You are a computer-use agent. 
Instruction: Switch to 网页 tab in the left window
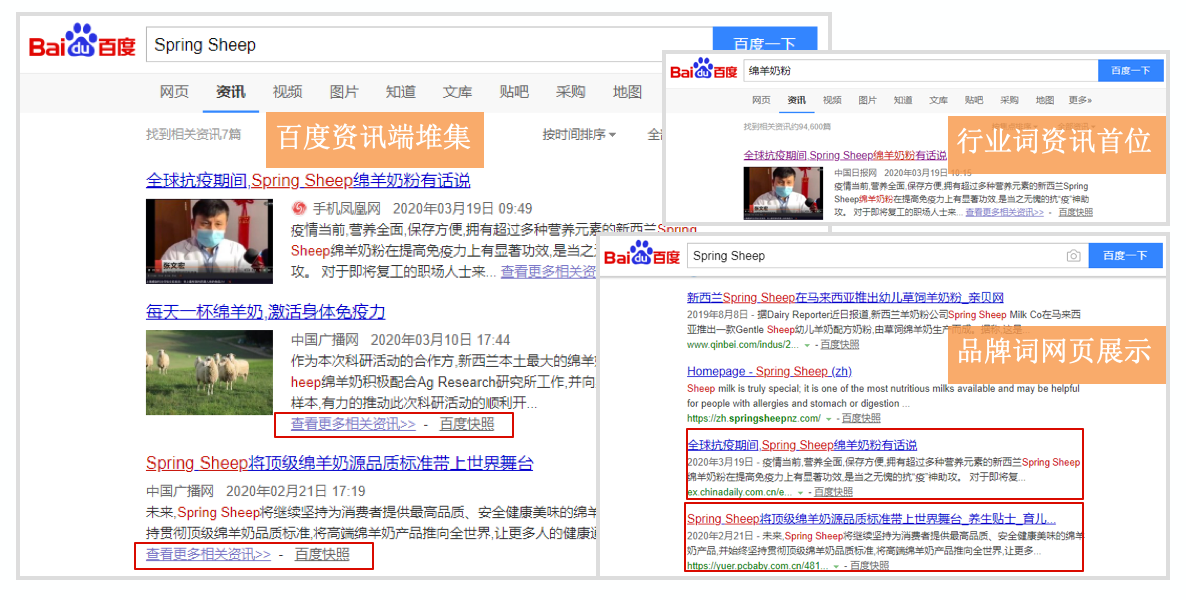[174, 92]
